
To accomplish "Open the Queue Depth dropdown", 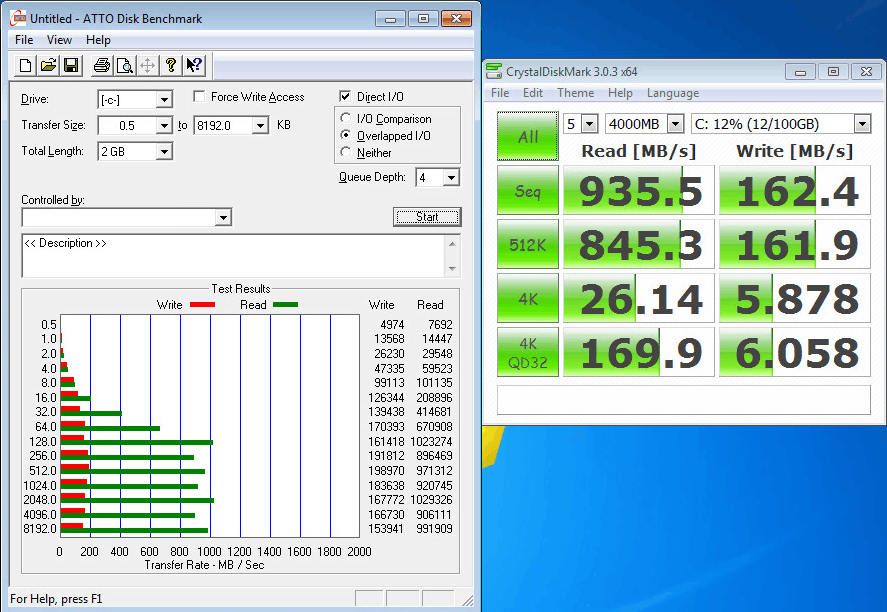I will point(451,177).
